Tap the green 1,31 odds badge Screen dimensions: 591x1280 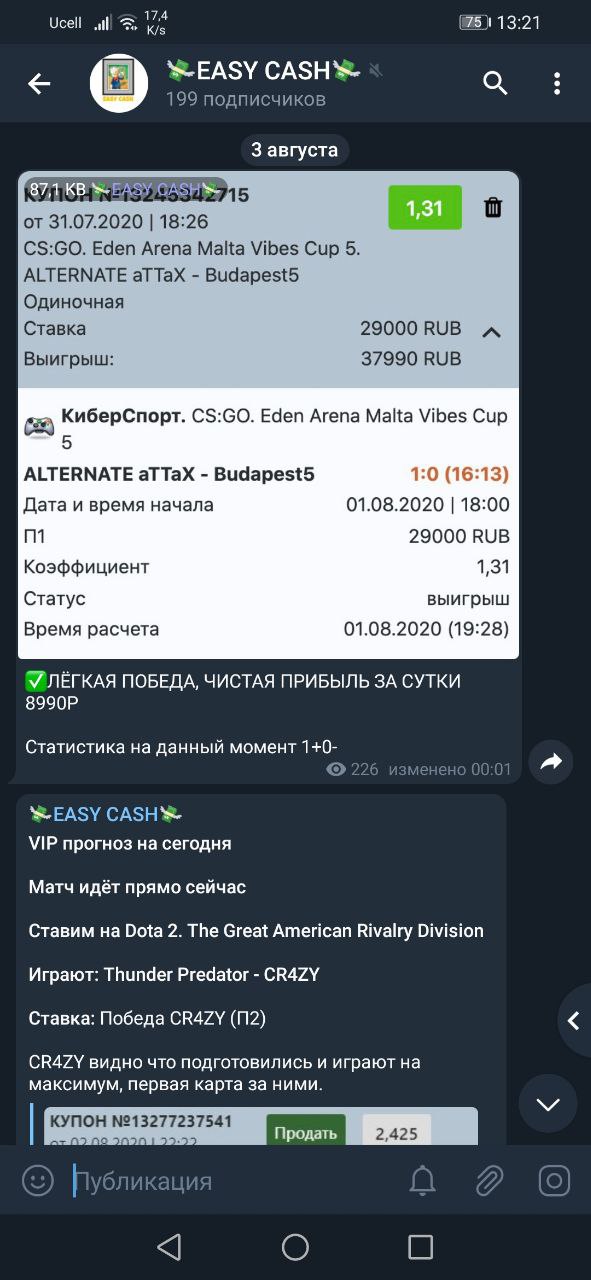coord(425,208)
